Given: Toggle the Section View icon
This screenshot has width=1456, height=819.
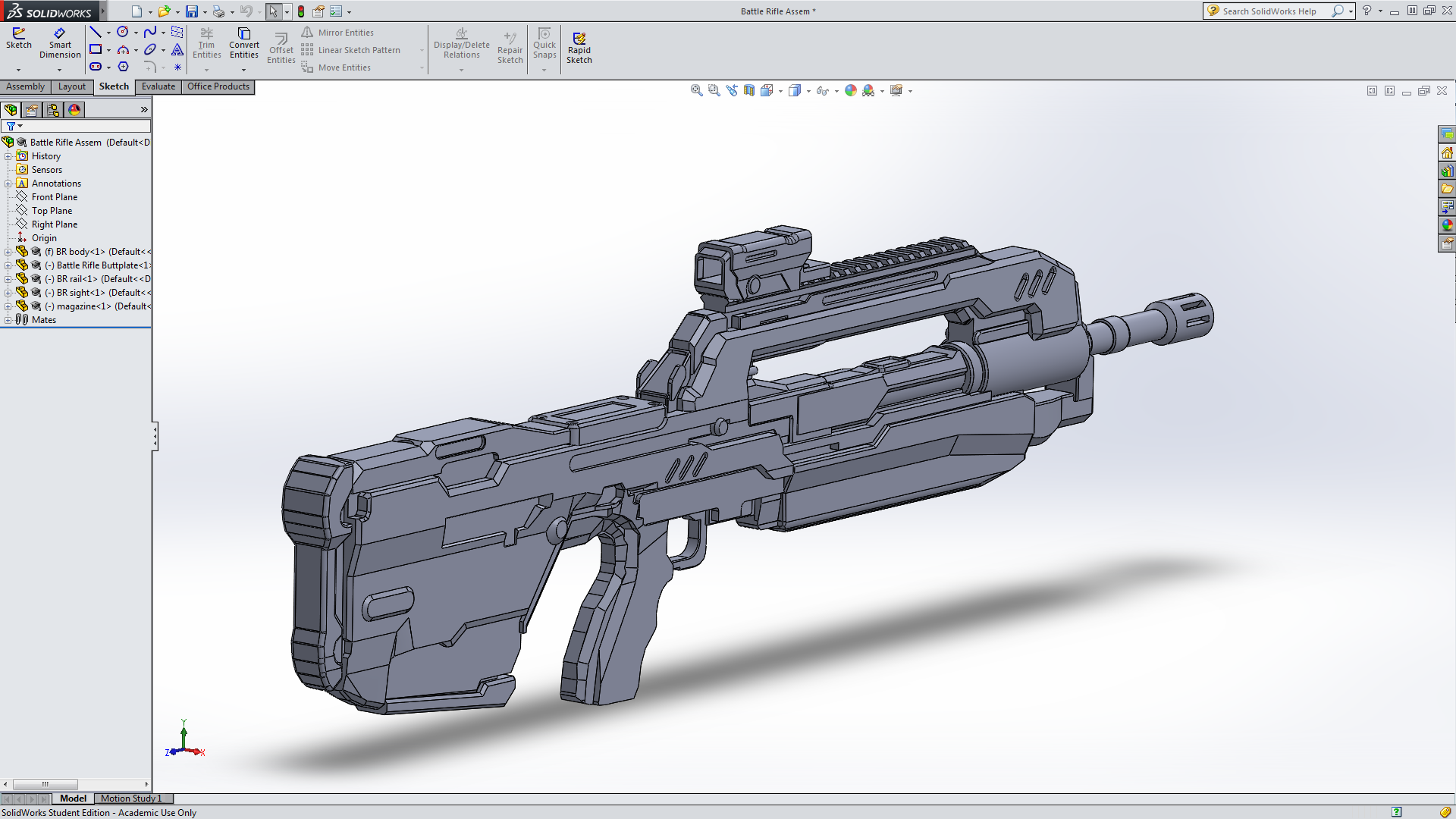Looking at the screenshot, I should 749,90.
